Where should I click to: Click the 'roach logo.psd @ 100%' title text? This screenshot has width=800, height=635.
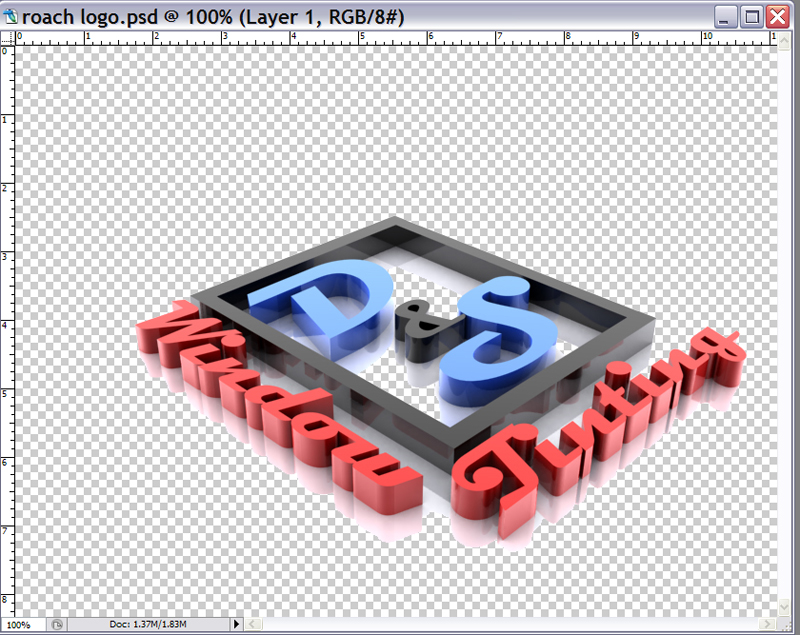(128, 17)
